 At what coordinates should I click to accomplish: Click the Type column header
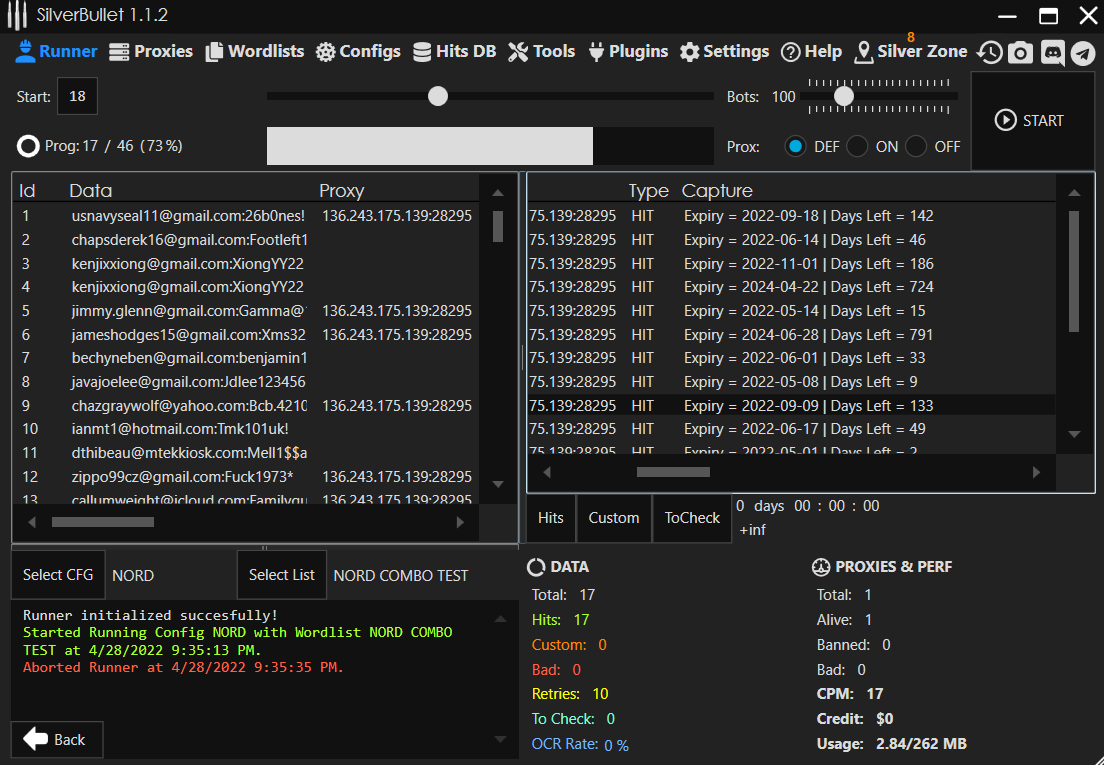[648, 191]
